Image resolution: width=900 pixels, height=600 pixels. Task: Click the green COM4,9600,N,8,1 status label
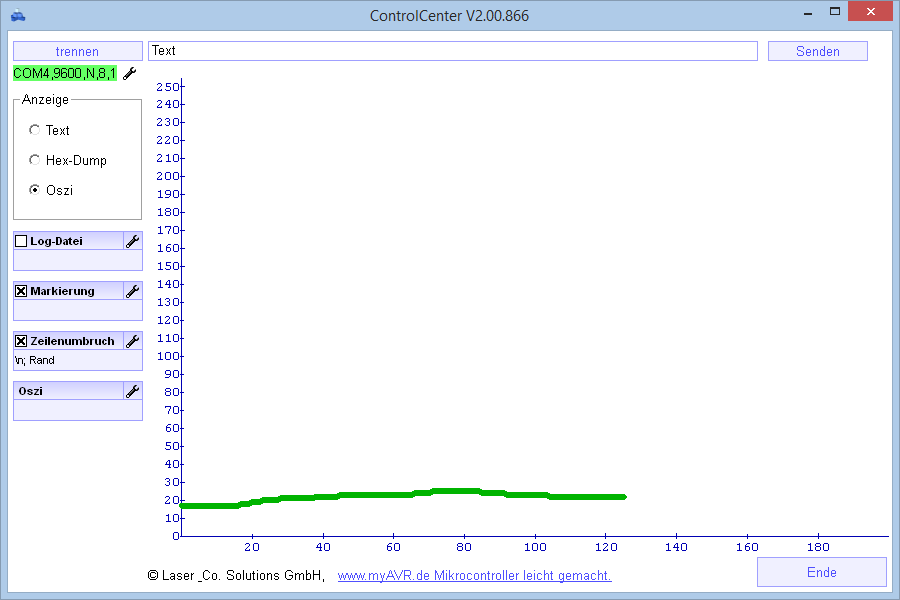pyautogui.click(x=65, y=73)
